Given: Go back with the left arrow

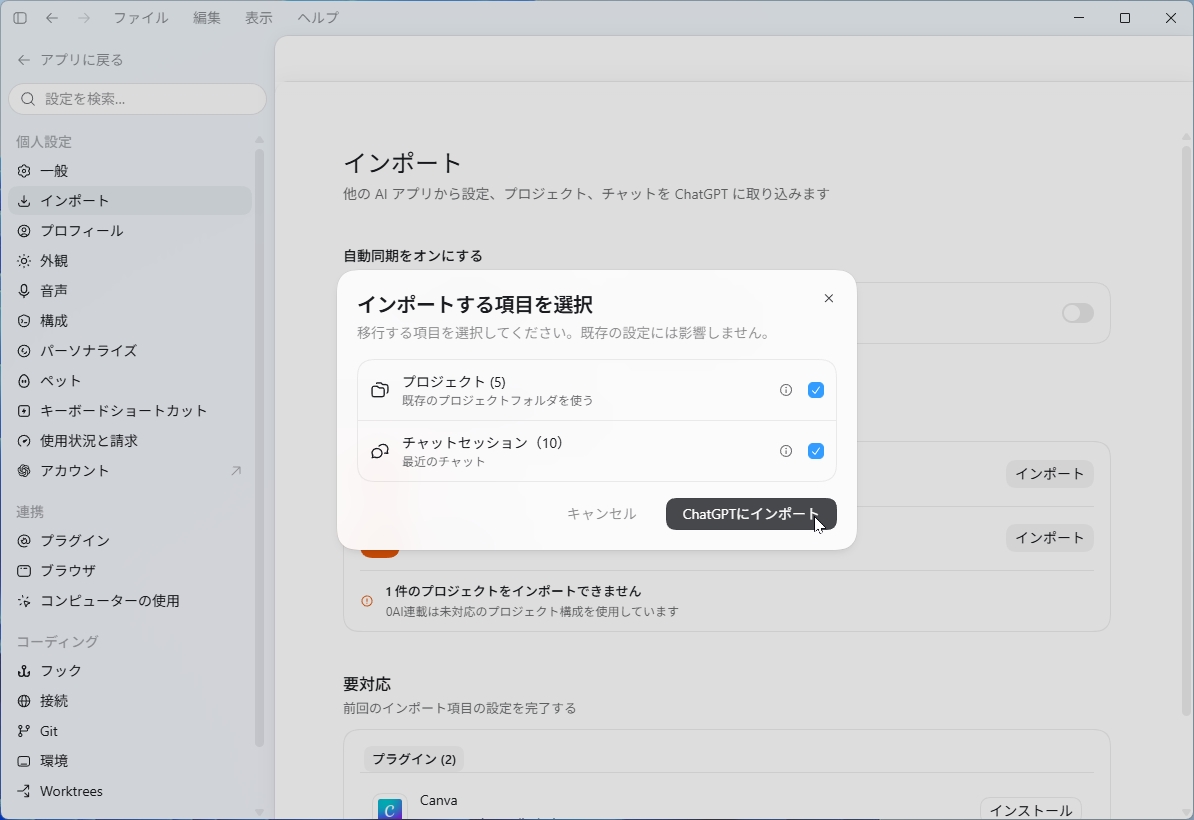Looking at the screenshot, I should [x=52, y=18].
